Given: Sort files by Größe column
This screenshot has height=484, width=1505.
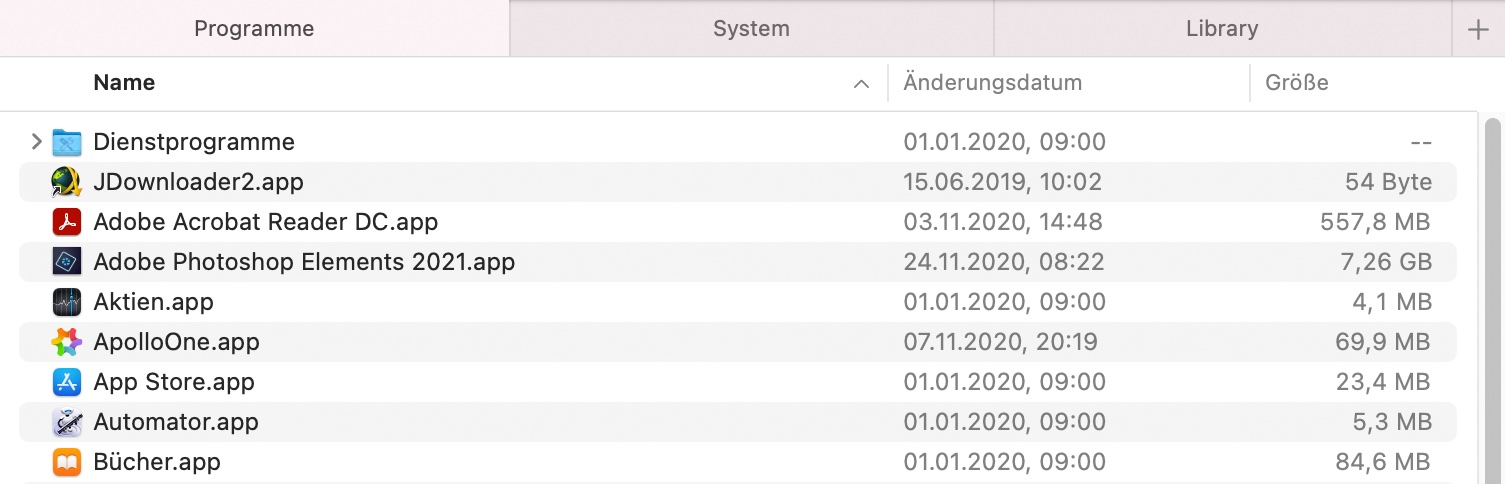Looking at the screenshot, I should click(1296, 83).
